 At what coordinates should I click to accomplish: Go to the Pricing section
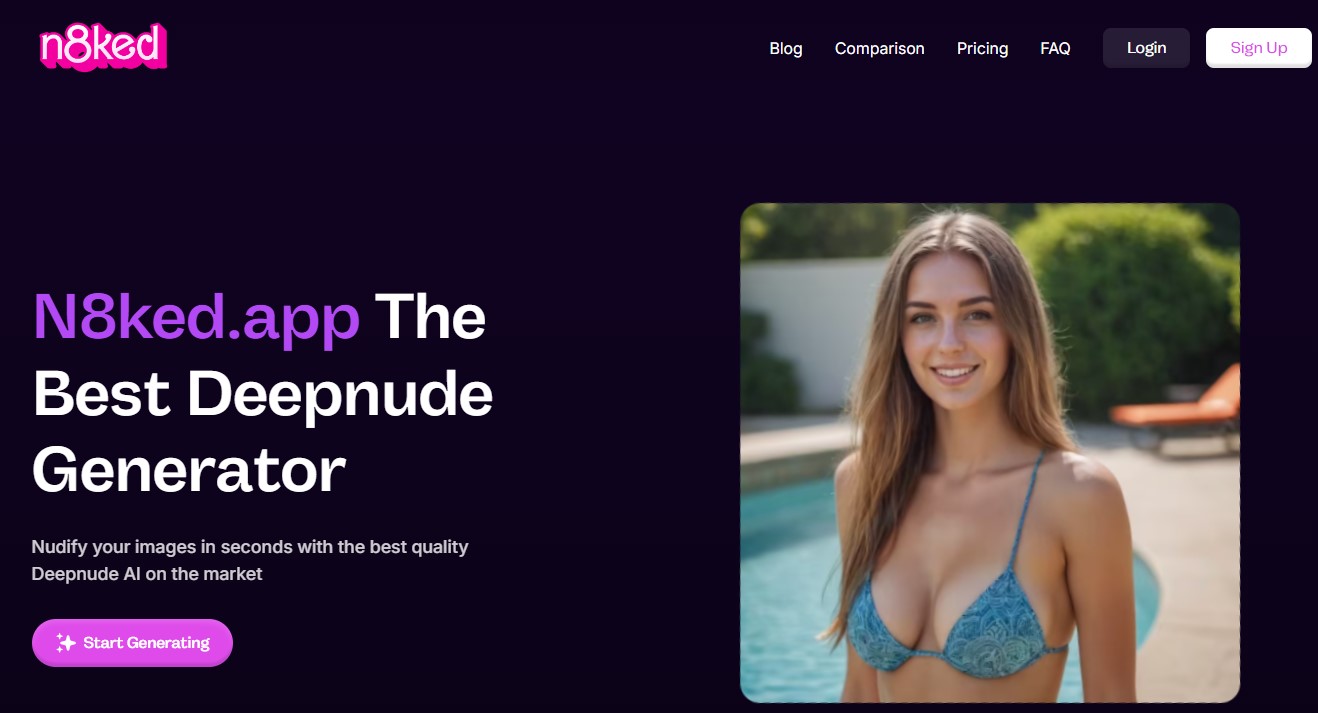pyautogui.click(x=982, y=48)
